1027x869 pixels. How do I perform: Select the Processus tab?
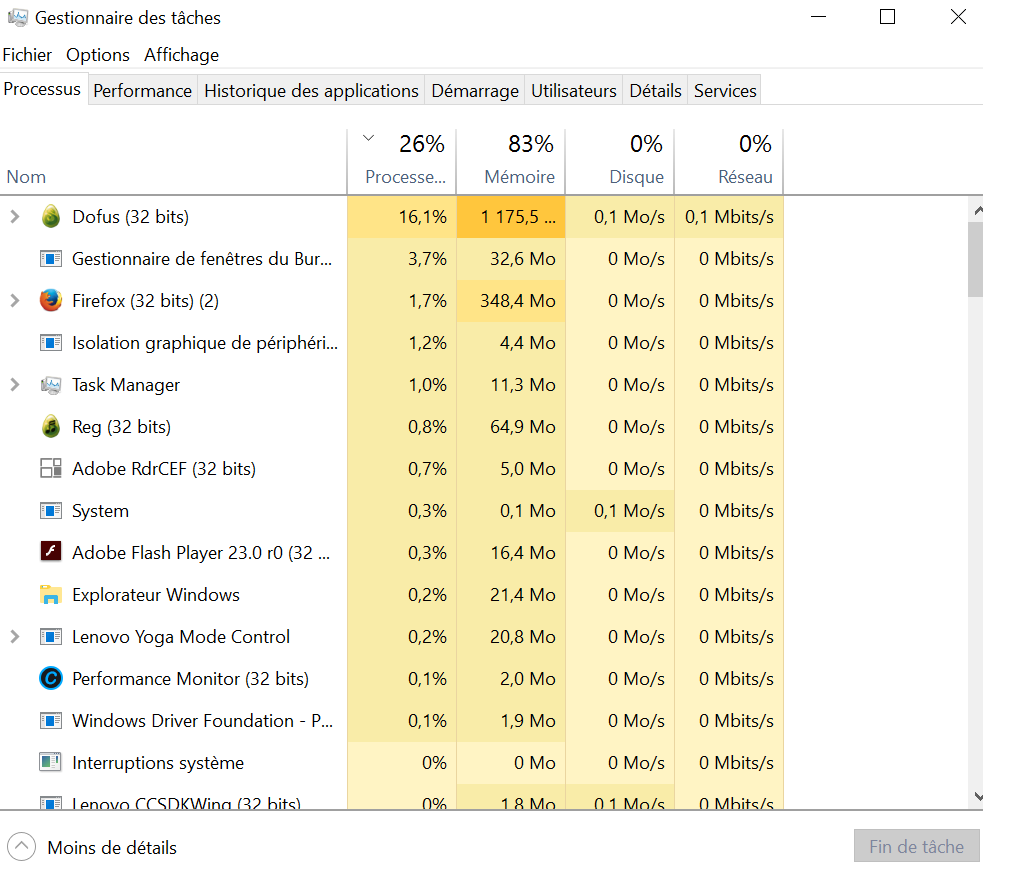pos(43,89)
